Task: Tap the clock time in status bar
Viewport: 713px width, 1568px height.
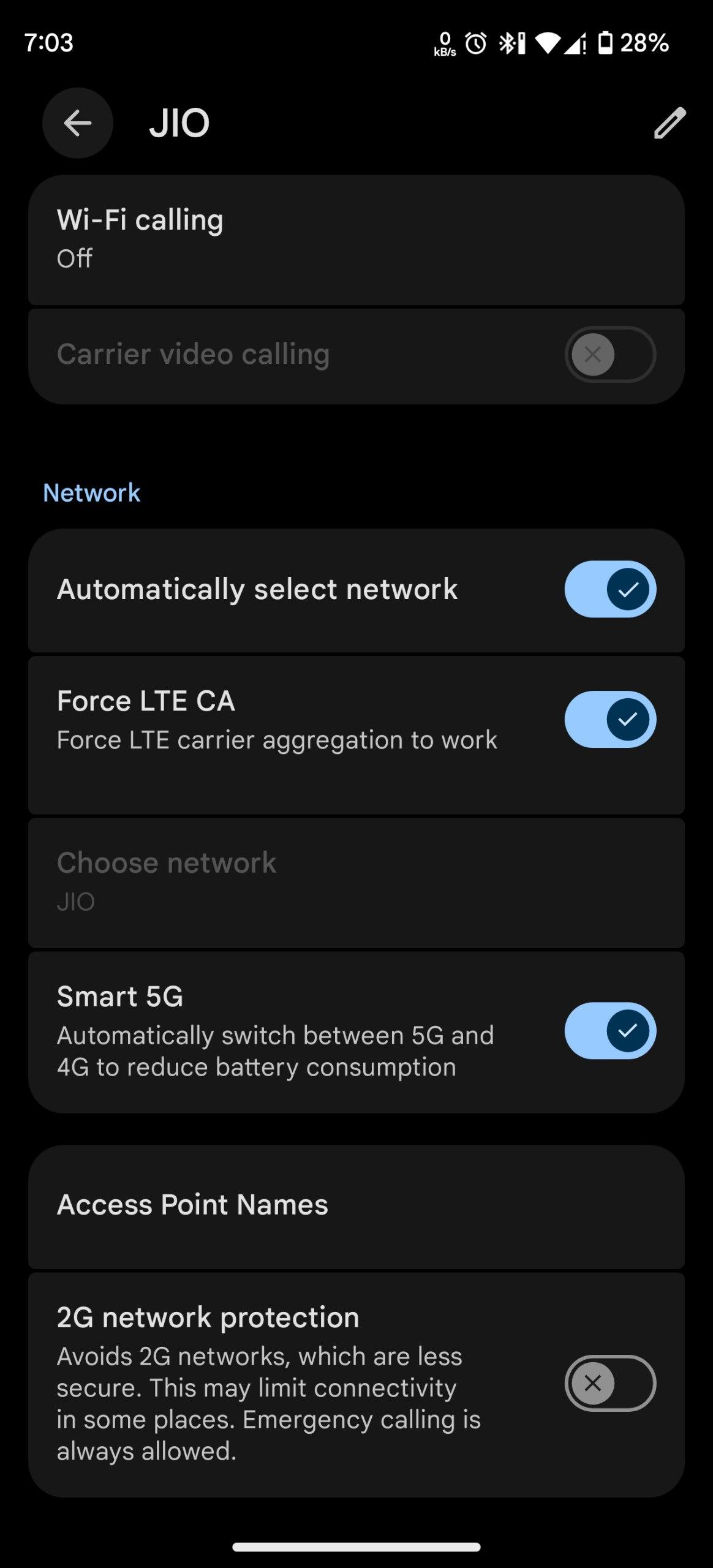Action: coord(49,43)
